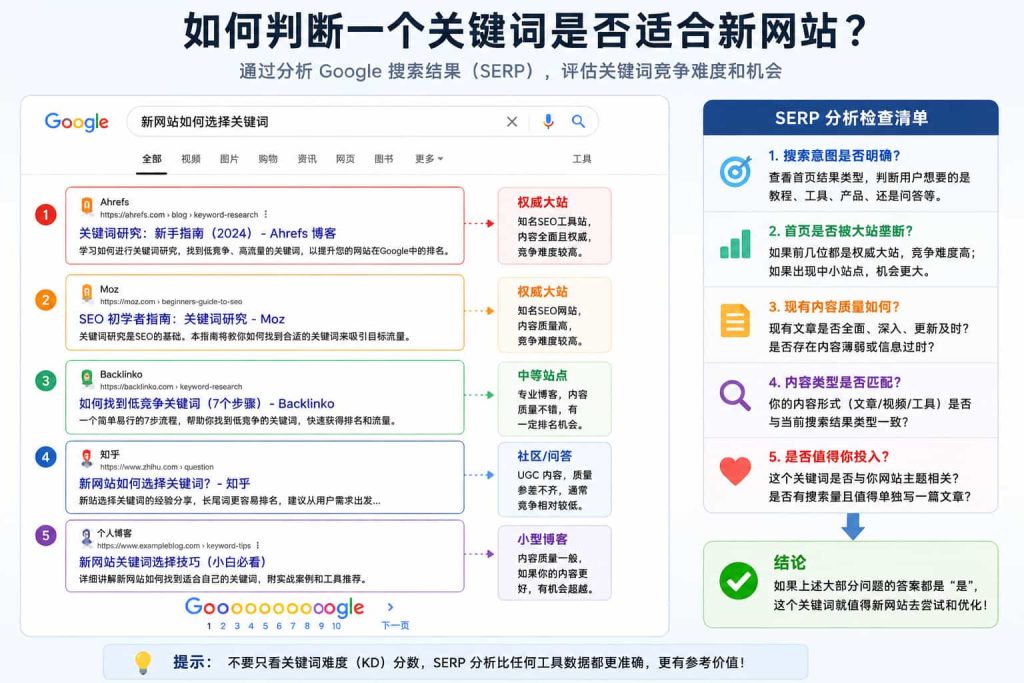
Task: Click the www.zhihu.com question URL
Action: (x=157, y=467)
